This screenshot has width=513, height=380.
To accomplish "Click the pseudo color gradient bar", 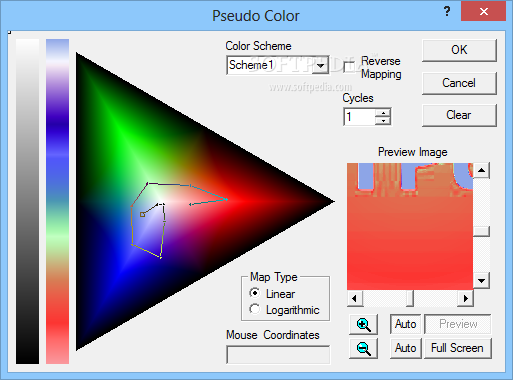I will [58, 201].
